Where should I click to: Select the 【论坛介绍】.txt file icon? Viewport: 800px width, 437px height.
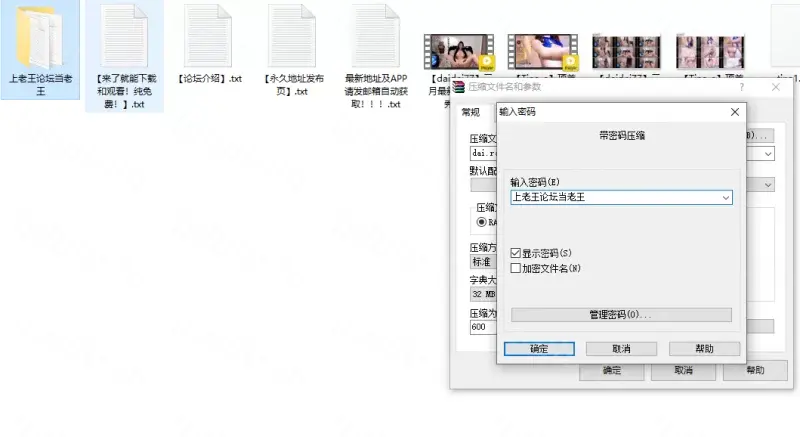(x=208, y=36)
